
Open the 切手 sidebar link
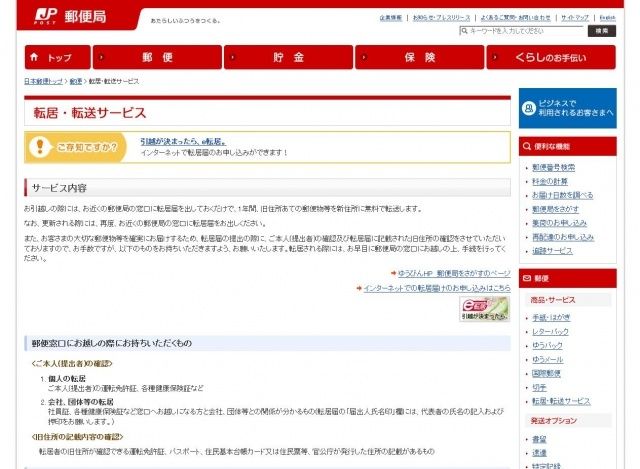pyautogui.click(x=539, y=387)
